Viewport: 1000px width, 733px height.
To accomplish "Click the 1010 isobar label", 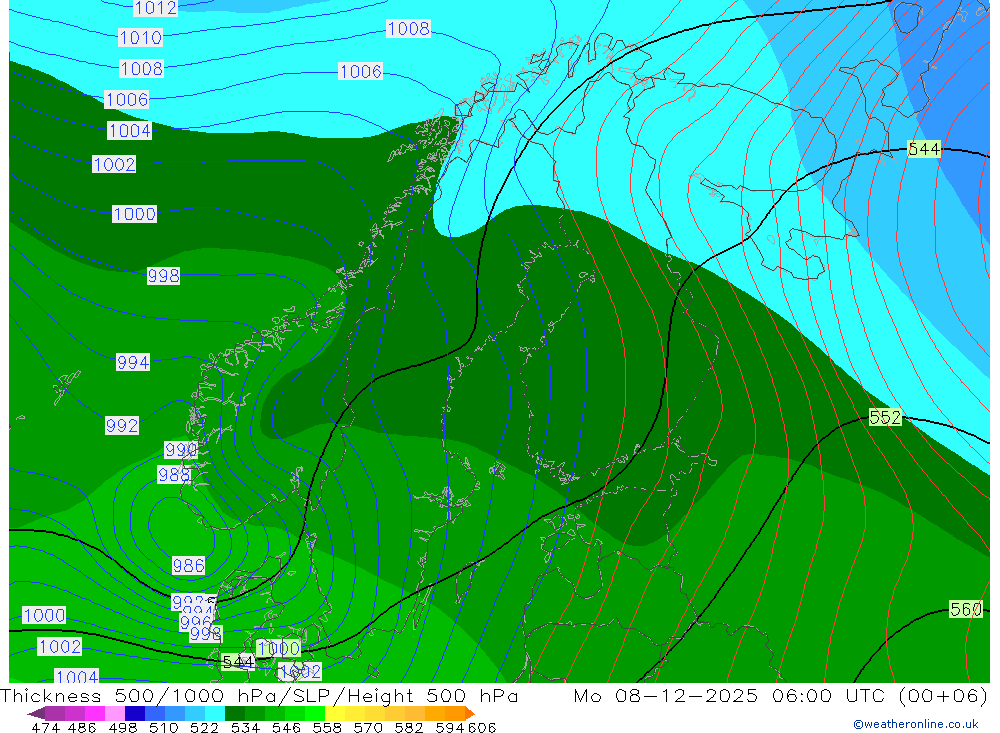I will pyautogui.click(x=140, y=38).
